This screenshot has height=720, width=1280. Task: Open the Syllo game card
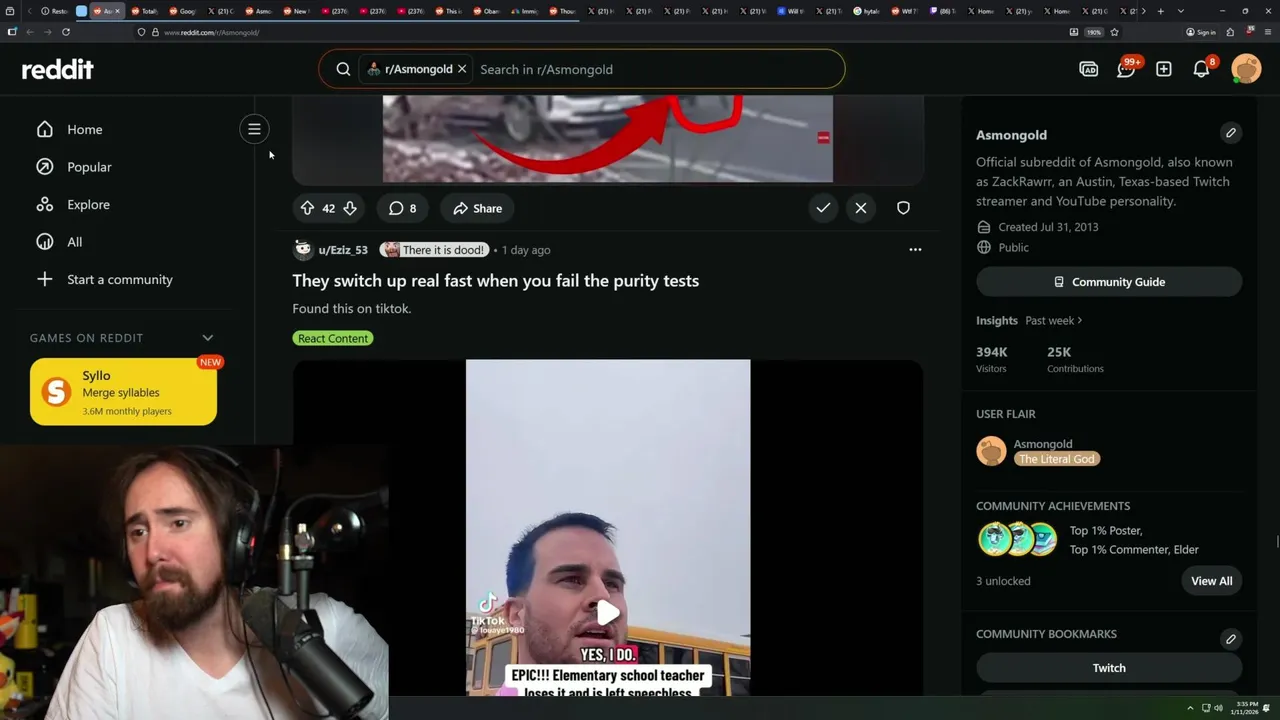click(123, 392)
